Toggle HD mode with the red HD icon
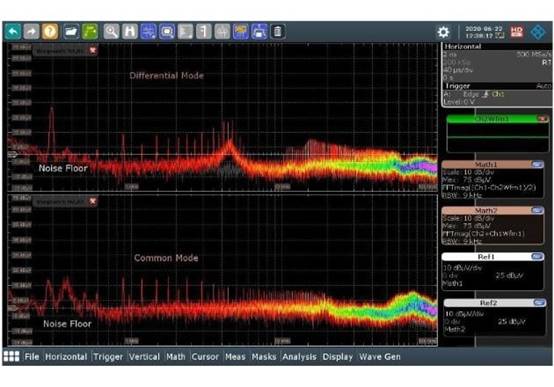This screenshot has width=554, height=387. pyautogui.click(x=517, y=32)
